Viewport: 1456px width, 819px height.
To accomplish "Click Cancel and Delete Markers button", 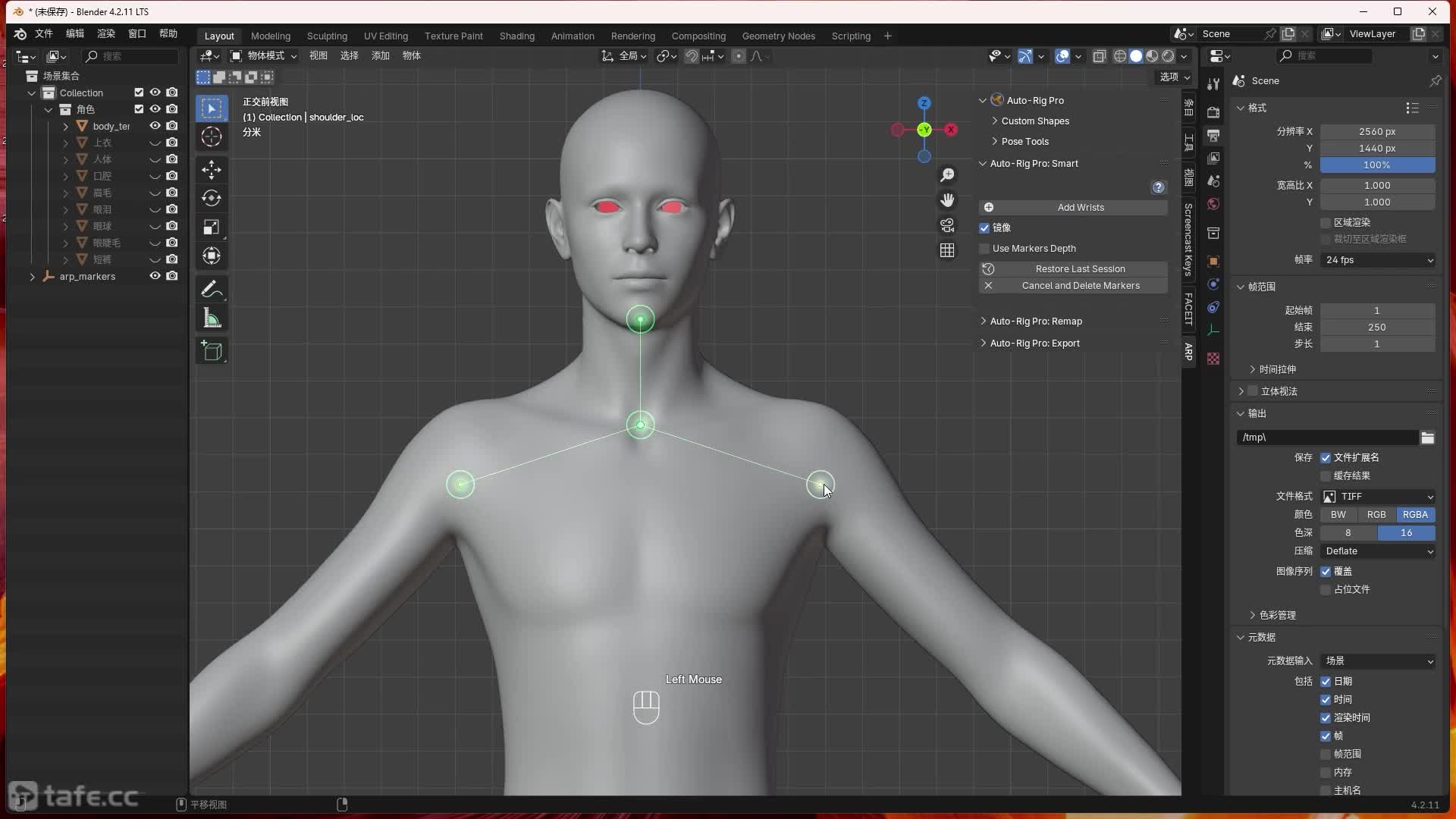I will [1080, 286].
